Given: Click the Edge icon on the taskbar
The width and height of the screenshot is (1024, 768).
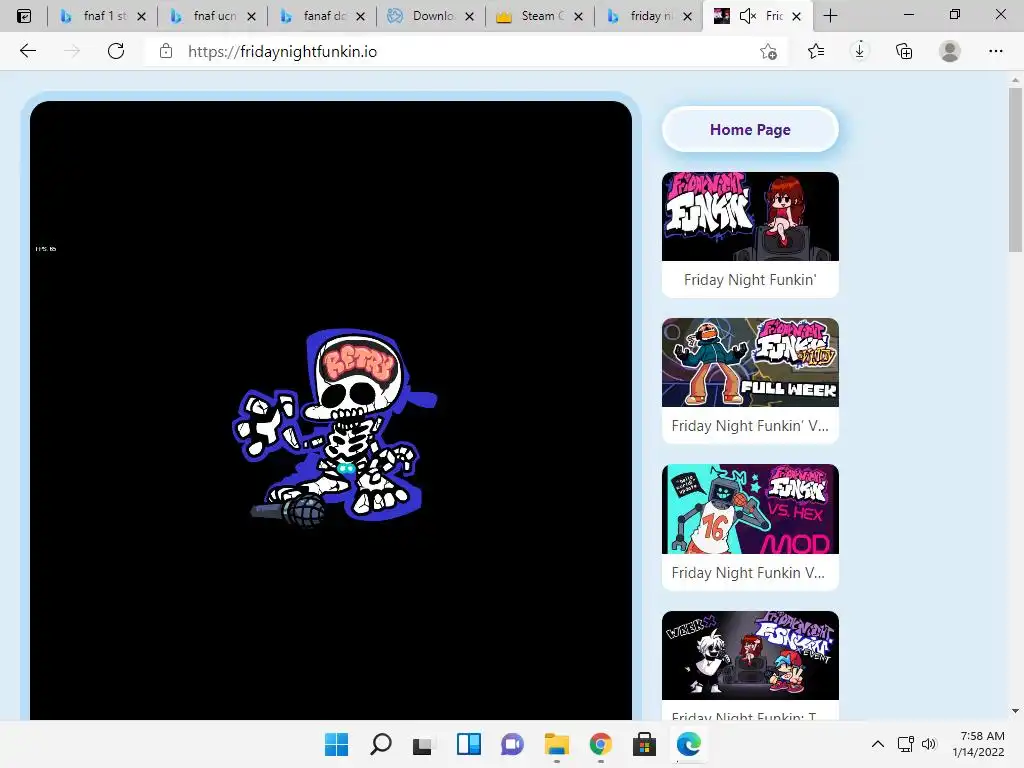Looking at the screenshot, I should click(688, 744).
